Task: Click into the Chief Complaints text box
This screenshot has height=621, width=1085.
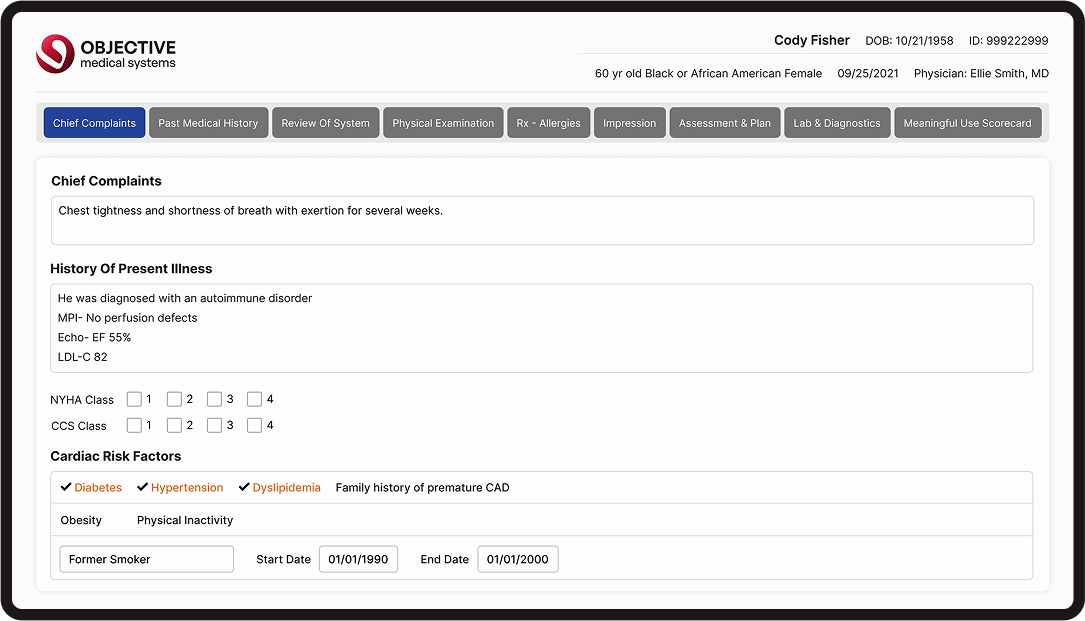Action: 542,220
